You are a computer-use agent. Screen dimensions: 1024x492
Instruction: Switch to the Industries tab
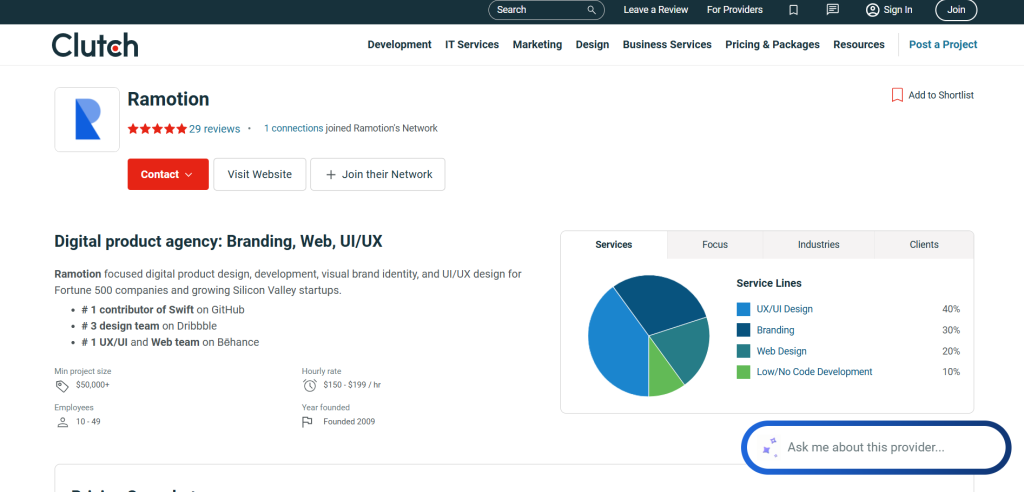tap(818, 245)
